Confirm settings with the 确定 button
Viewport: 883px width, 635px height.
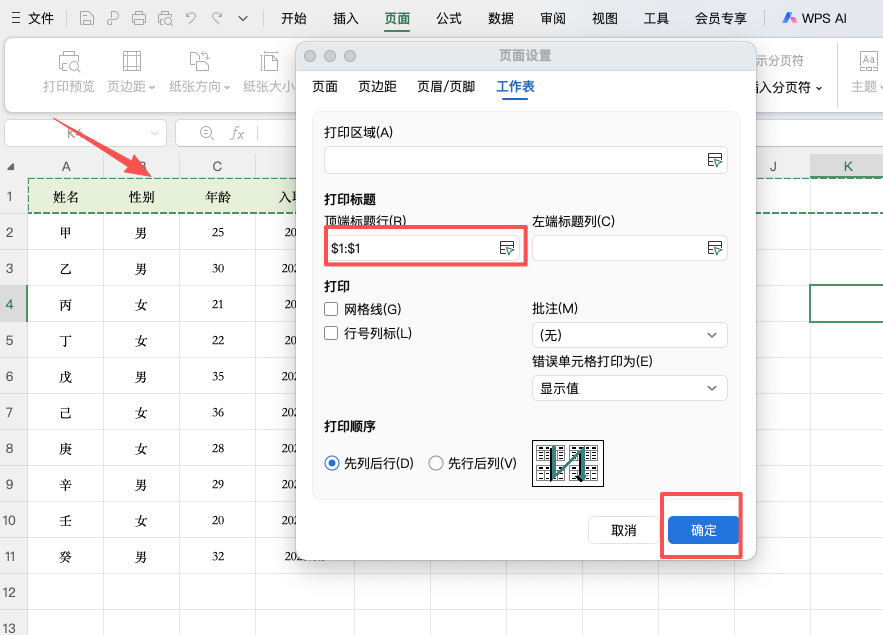(702, 530)
